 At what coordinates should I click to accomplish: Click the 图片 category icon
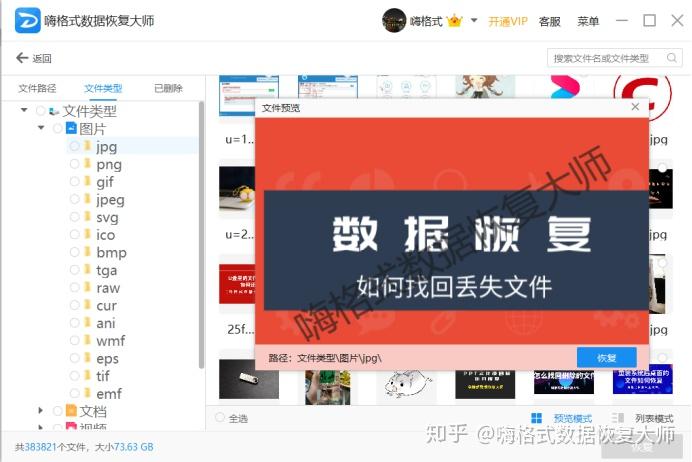(72, 129)
